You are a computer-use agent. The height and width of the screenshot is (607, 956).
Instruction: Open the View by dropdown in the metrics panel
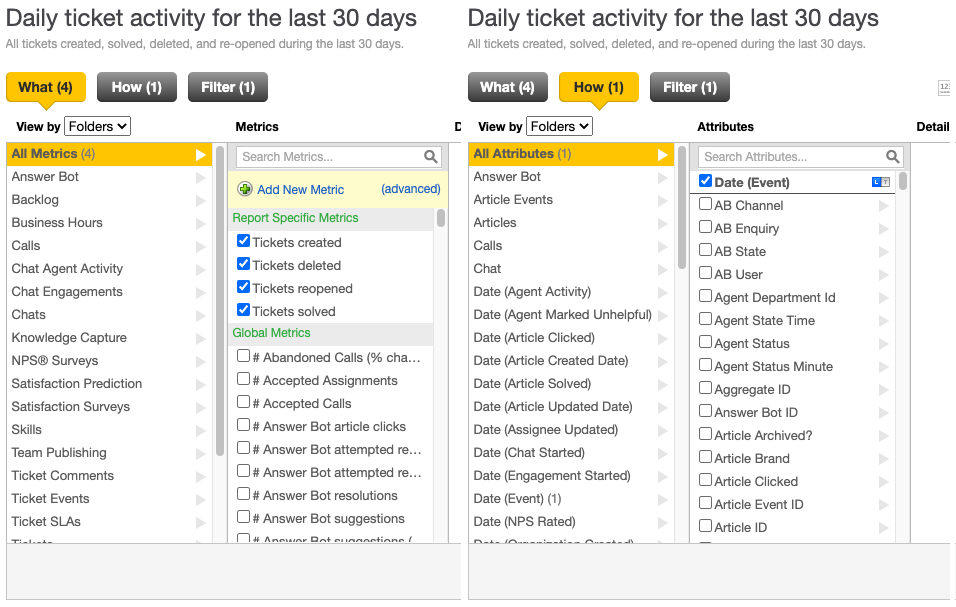97,126
